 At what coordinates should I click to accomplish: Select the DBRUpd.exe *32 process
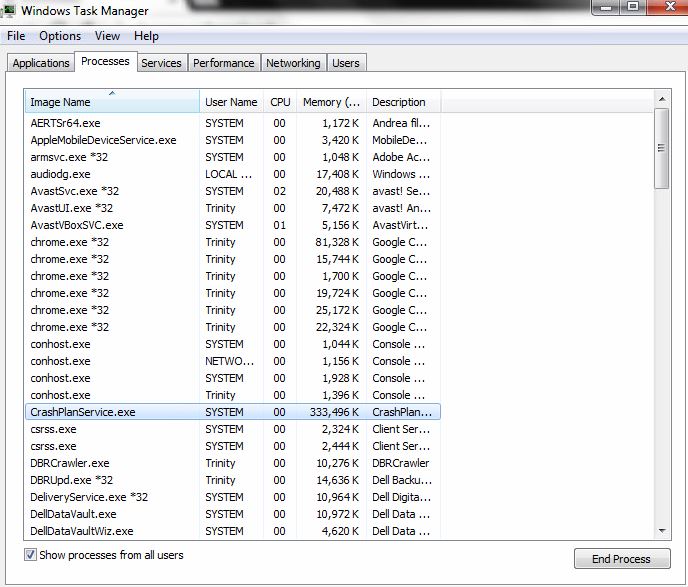pos(233,480)
